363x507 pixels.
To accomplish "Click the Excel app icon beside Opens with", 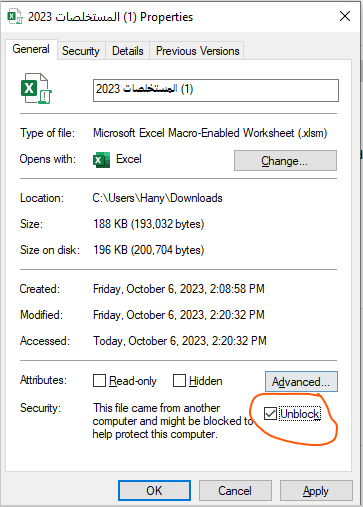I will pos(101,160).
